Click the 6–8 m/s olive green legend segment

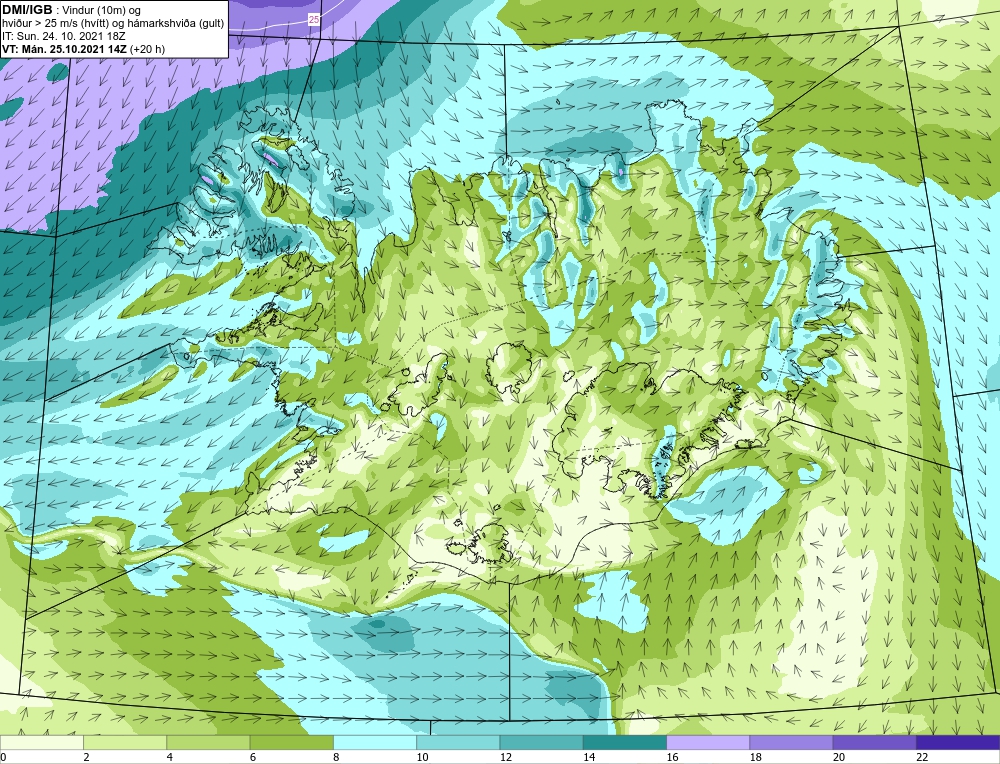point(291,743)
